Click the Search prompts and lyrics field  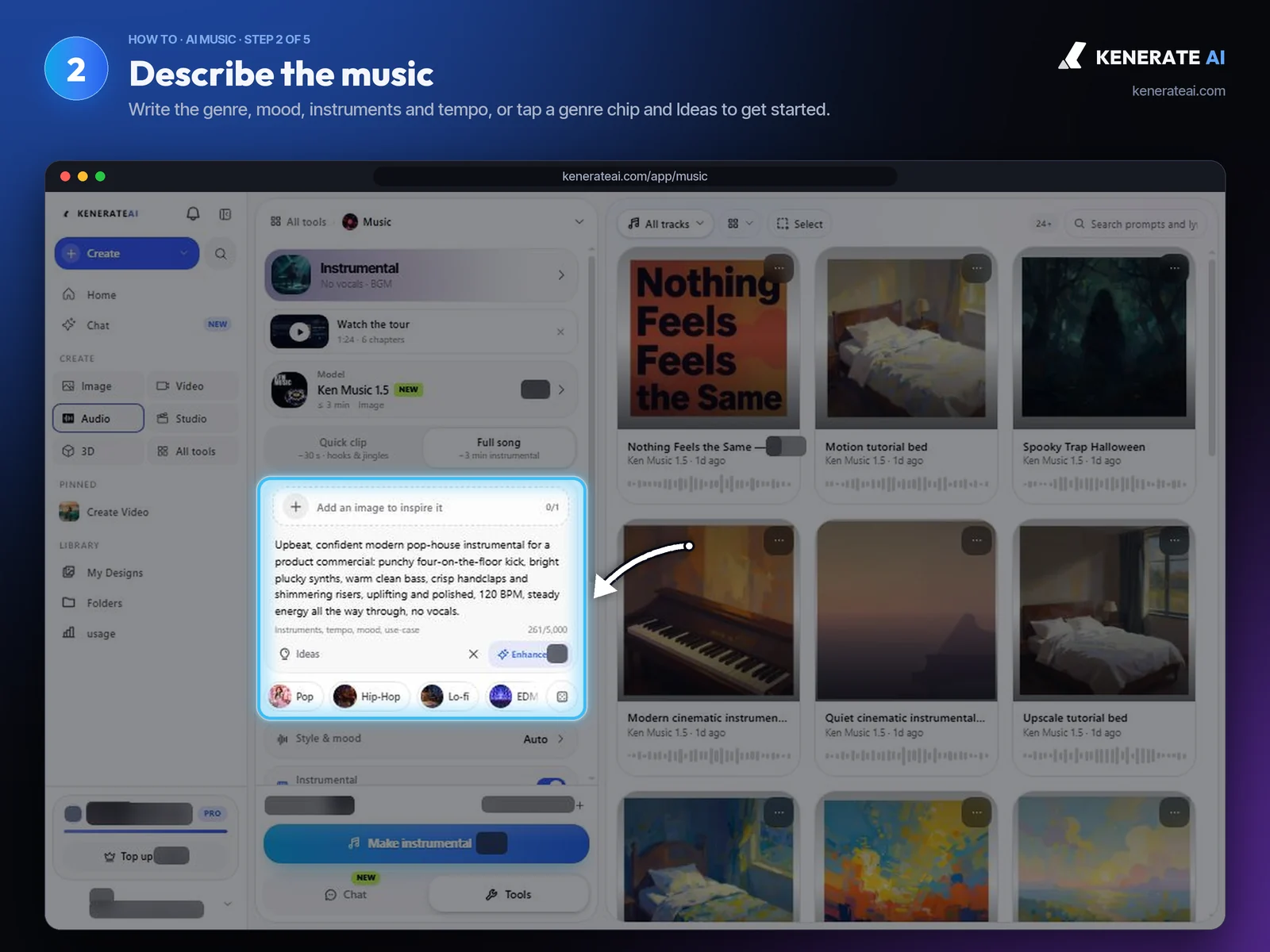pos(1136,225)
